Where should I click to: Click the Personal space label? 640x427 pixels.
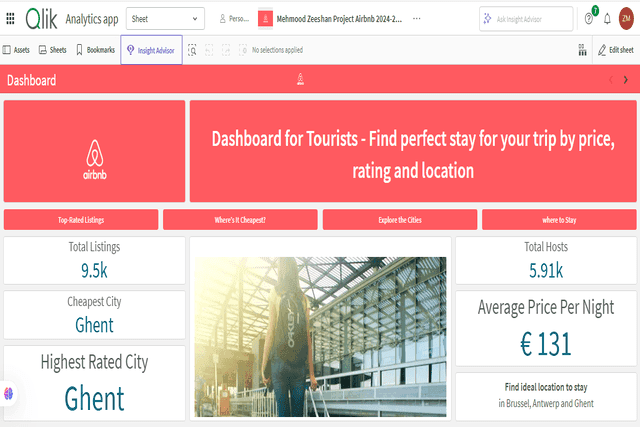(234, 19)
